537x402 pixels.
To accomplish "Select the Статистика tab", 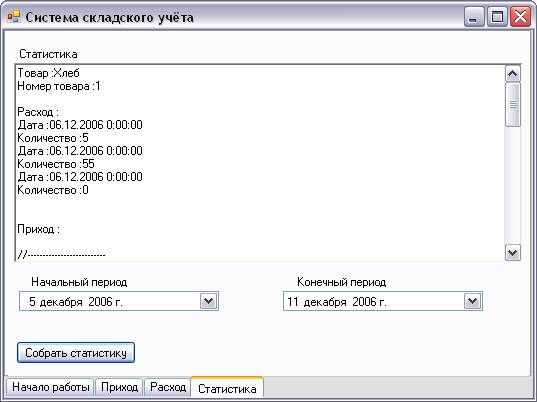I will [227, 388].
